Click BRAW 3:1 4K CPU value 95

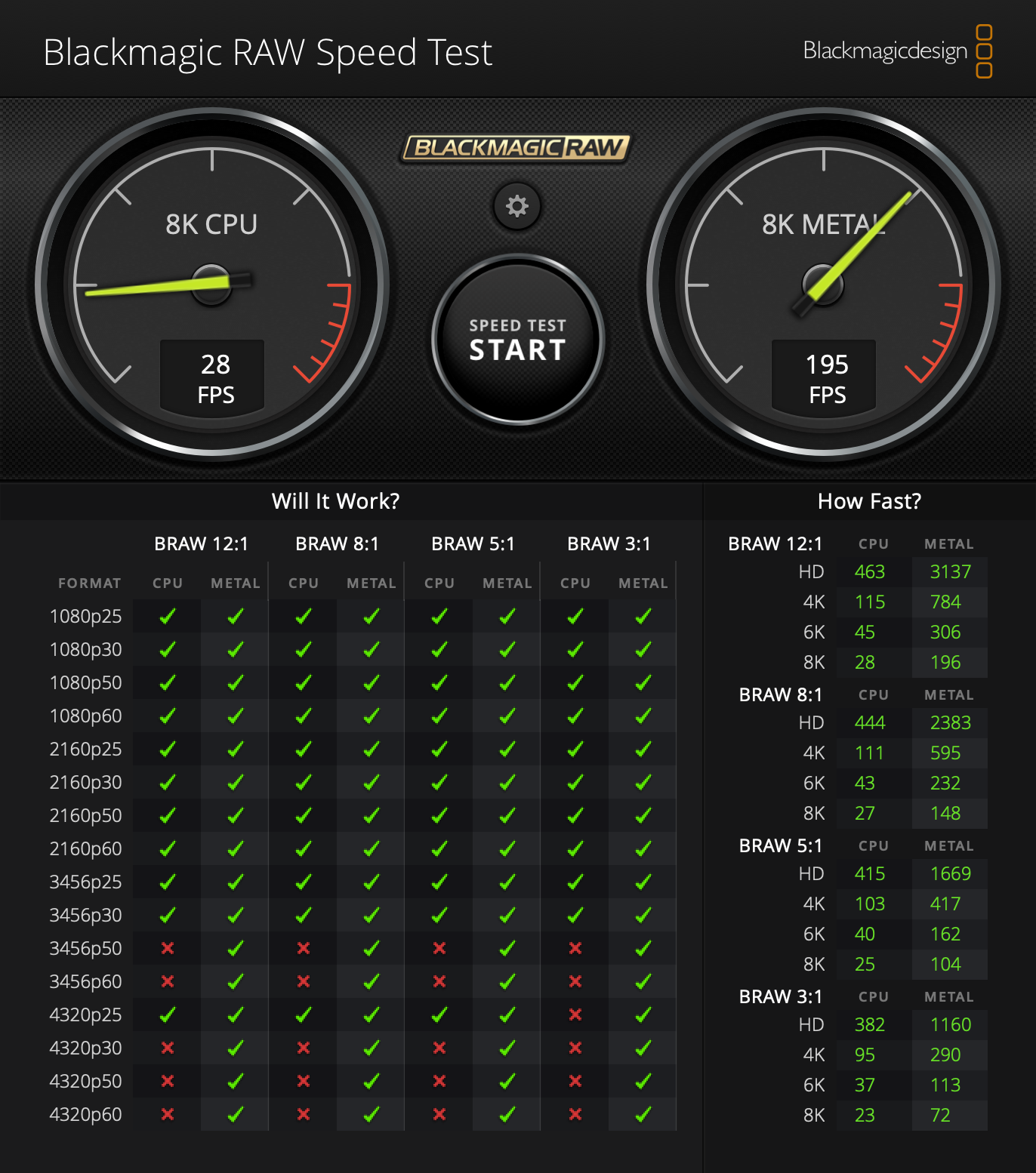(865, 1054)
